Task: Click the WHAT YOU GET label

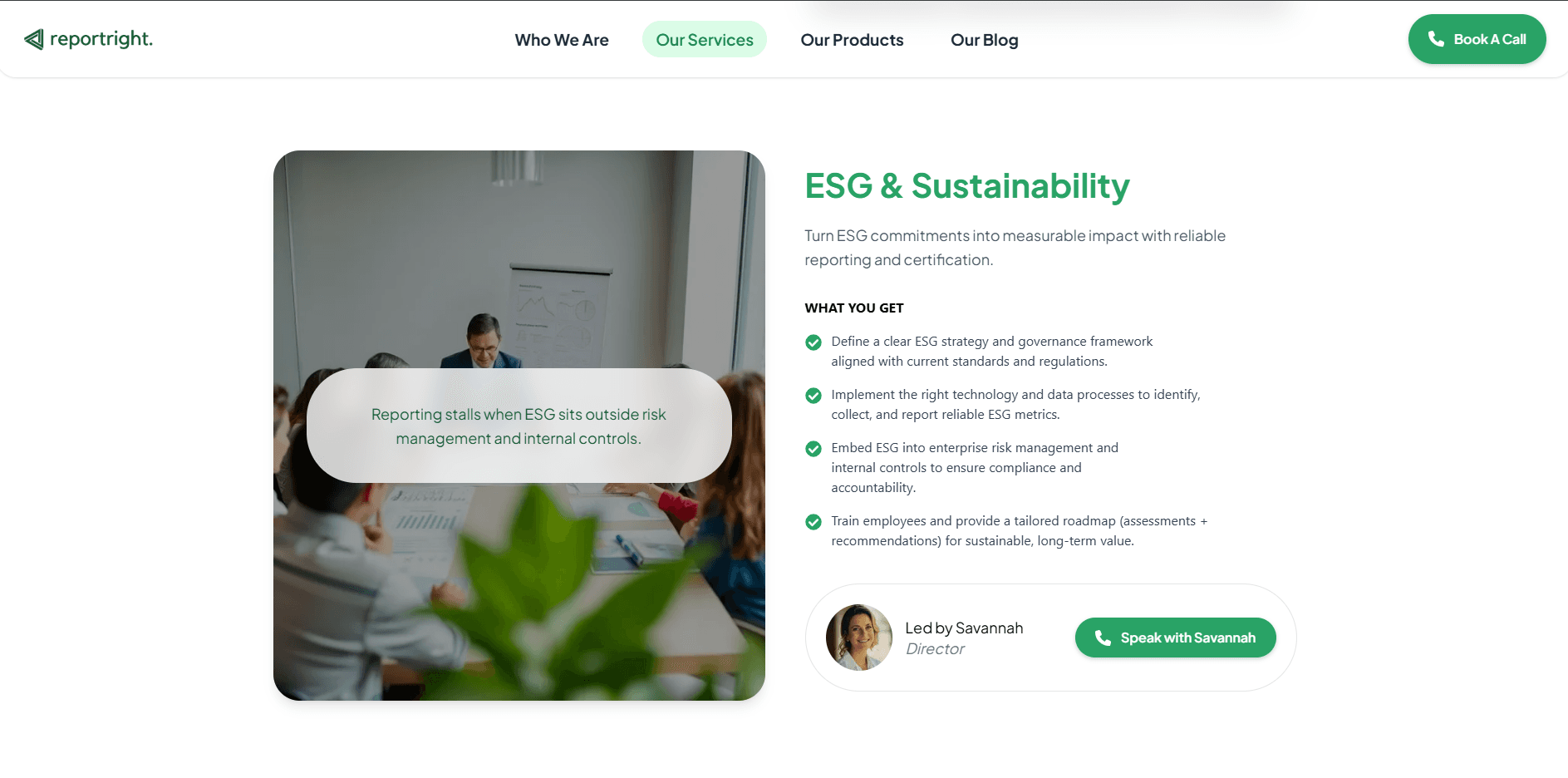Action: click(x=854, y=308)
